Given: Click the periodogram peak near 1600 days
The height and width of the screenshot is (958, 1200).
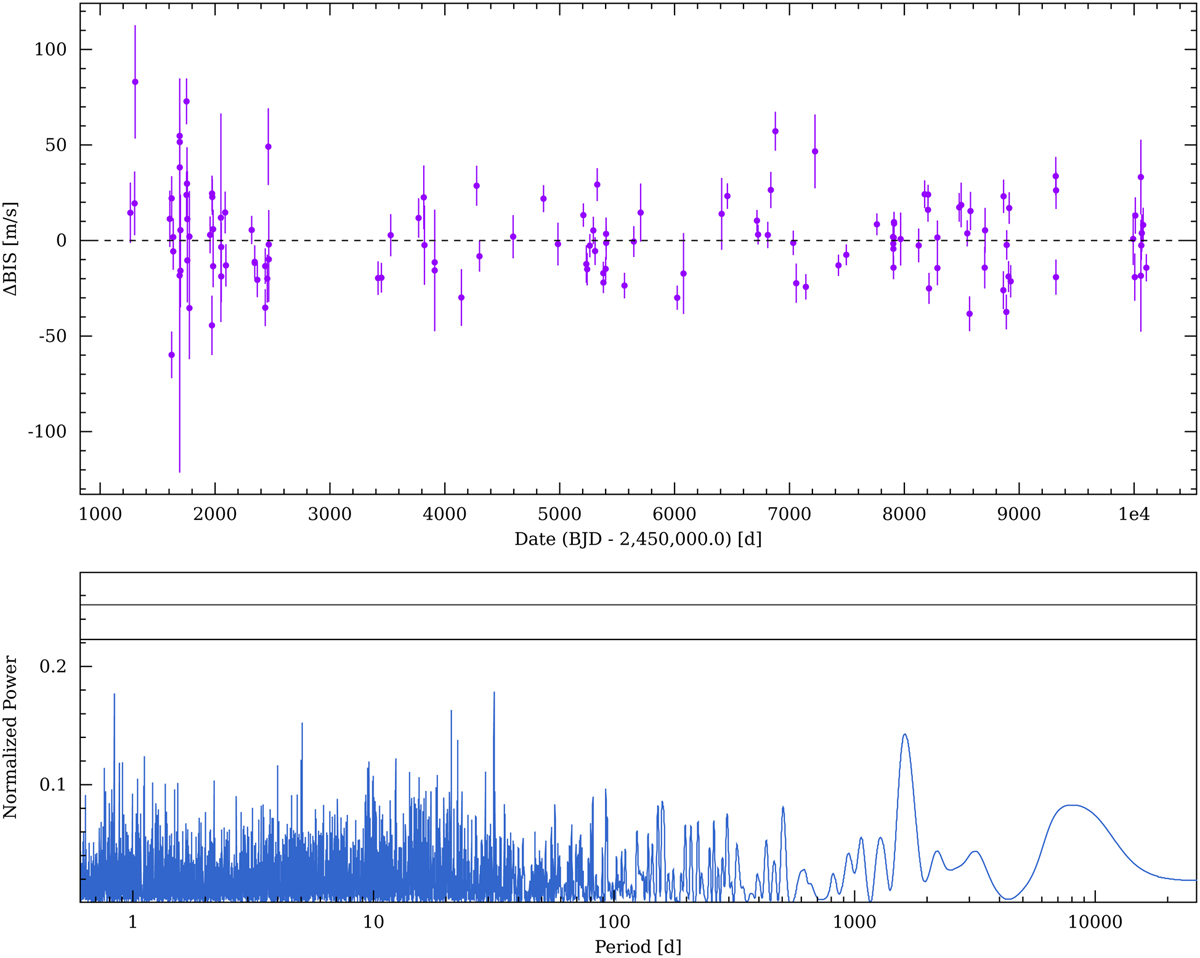Looking at the screenshot, I should pyautogui.click(x=905, y=735).
